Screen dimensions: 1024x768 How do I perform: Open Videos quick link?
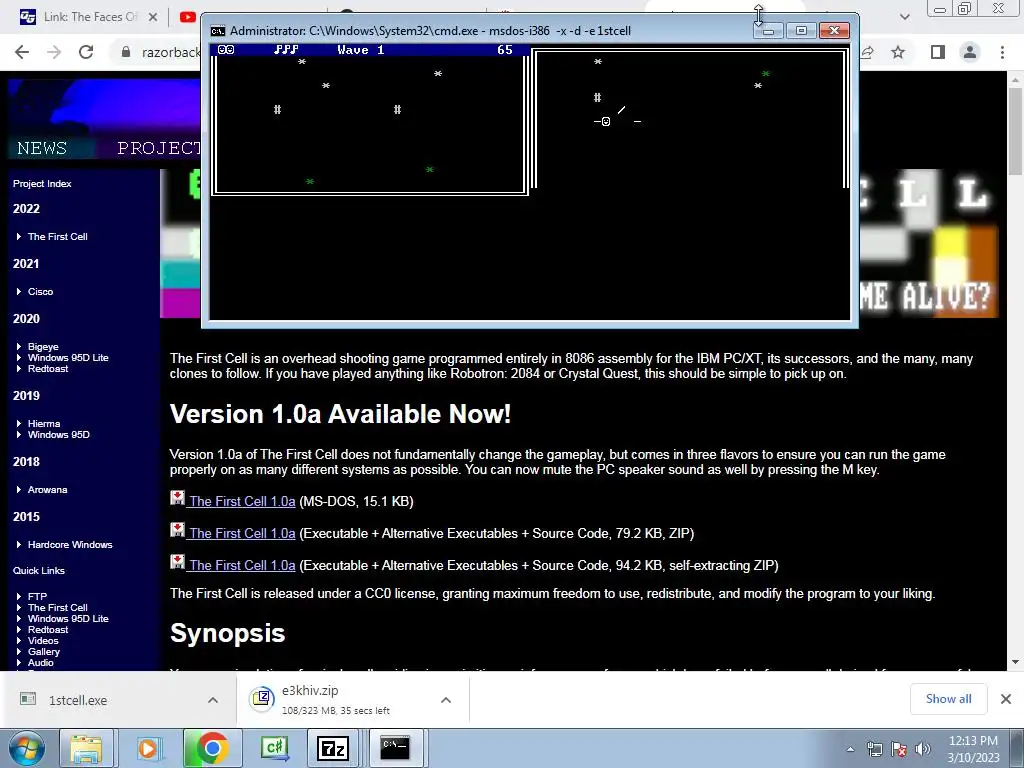(x=43, y=641)
